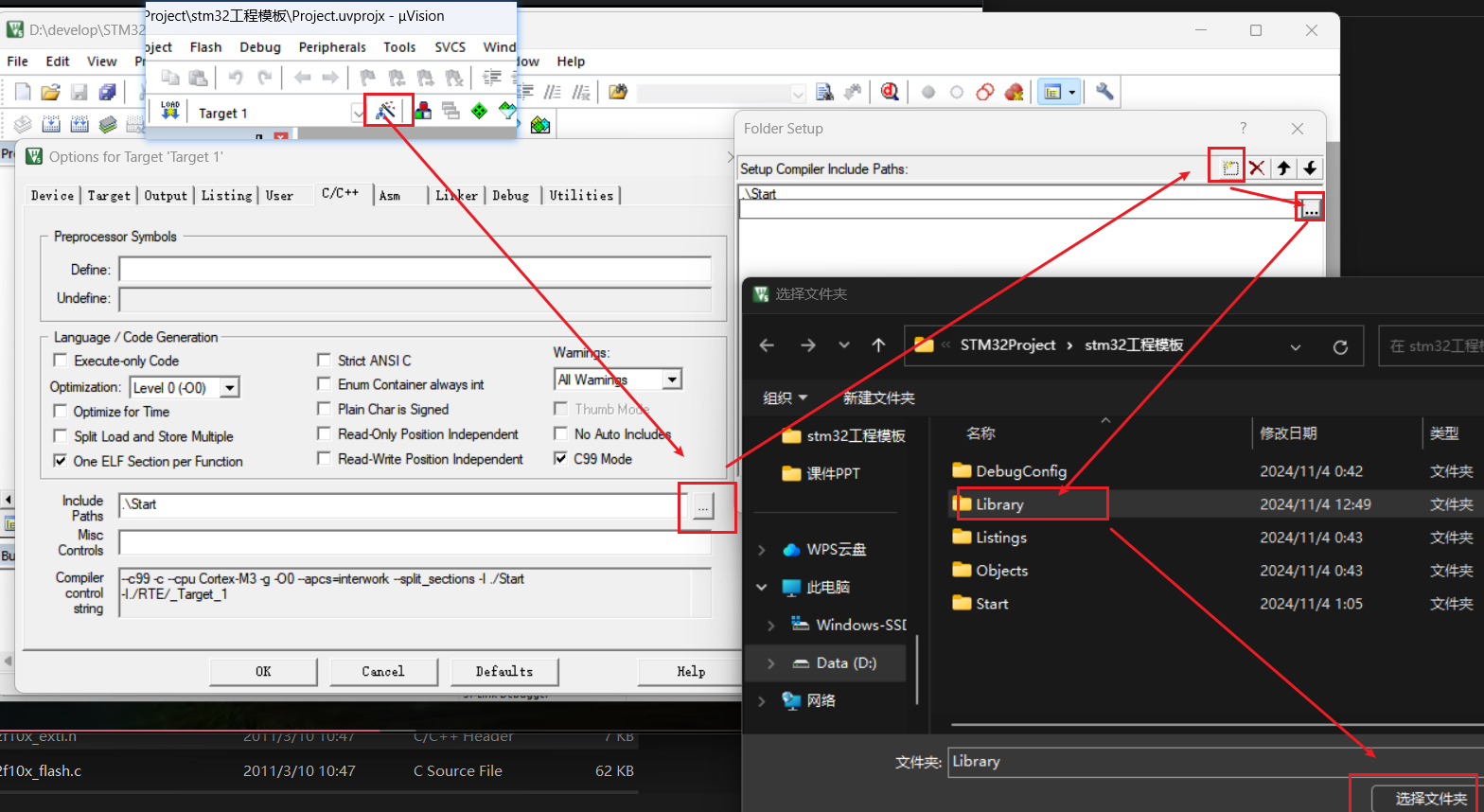Open the green Manage Run-Time Environment icon

(x=480, y=111)
